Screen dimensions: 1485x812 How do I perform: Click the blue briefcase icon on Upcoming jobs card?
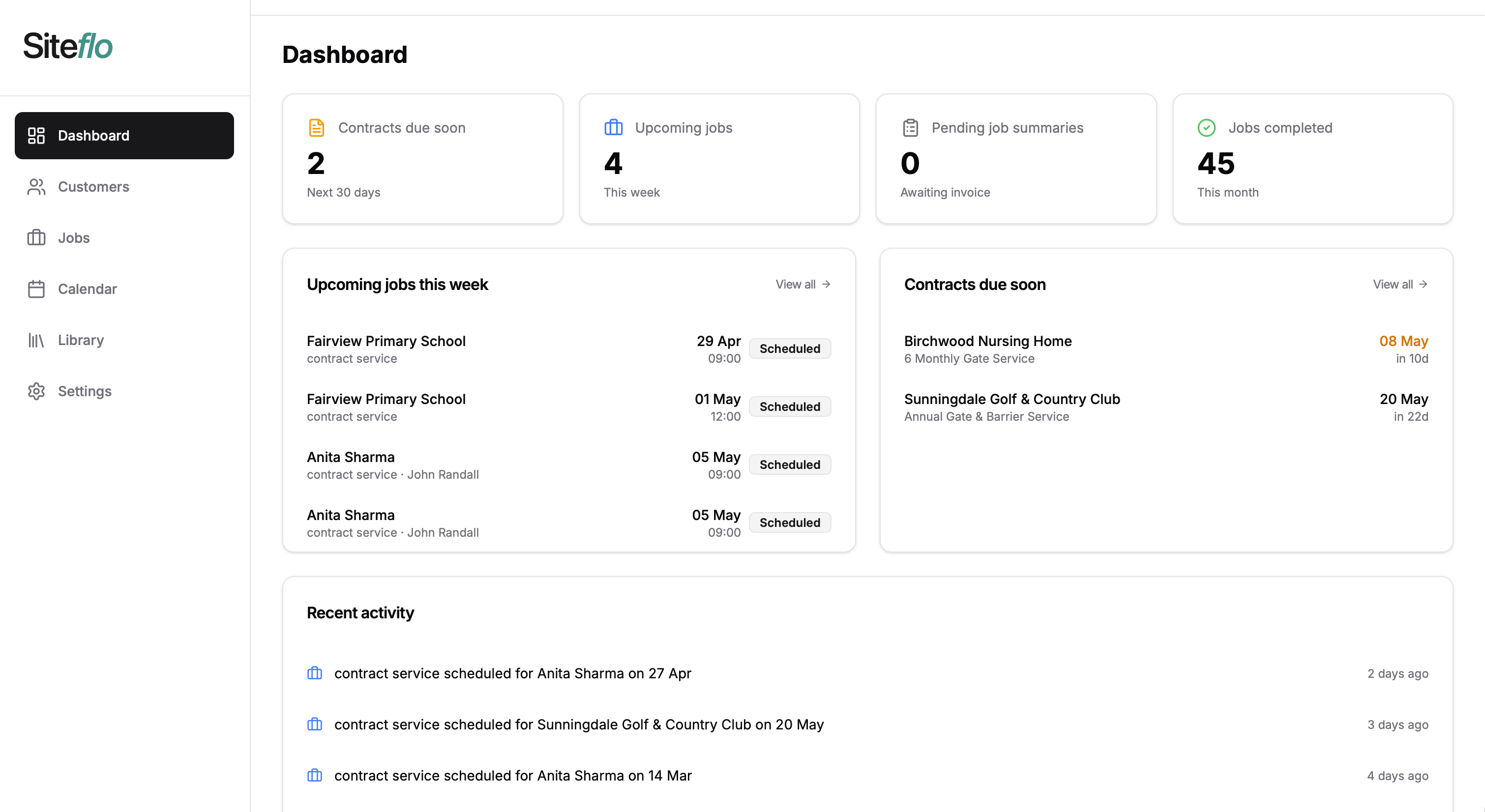point(613,127)
